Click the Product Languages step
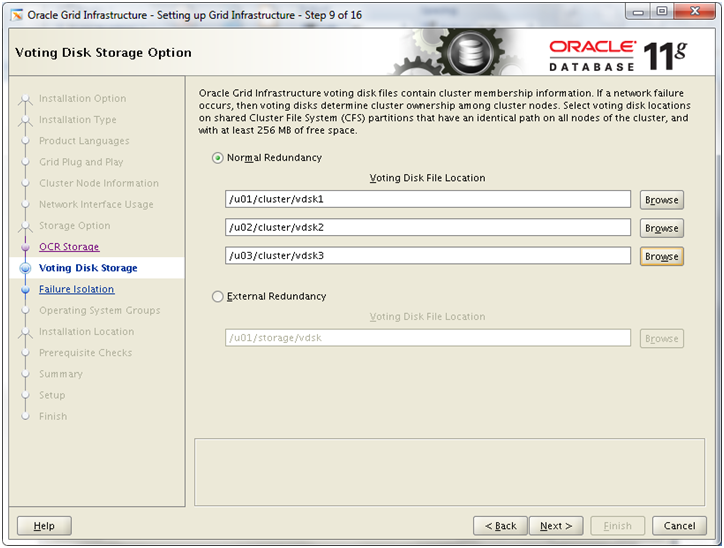Screen dimensions: 724x548 84,141
